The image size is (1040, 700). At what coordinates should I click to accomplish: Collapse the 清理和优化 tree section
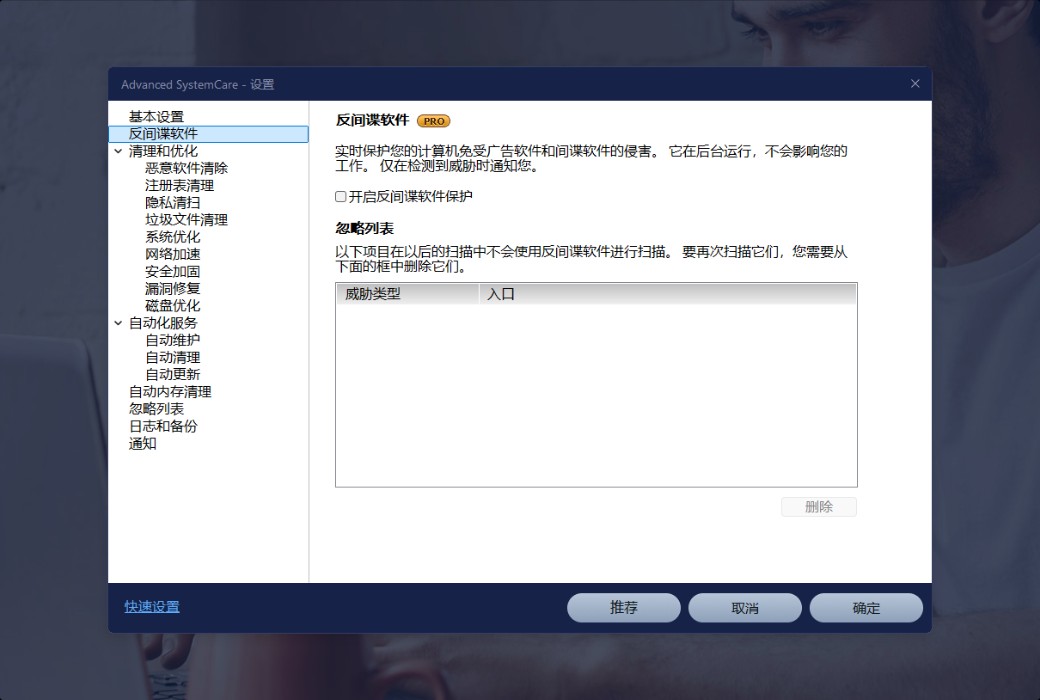point(118,152)
